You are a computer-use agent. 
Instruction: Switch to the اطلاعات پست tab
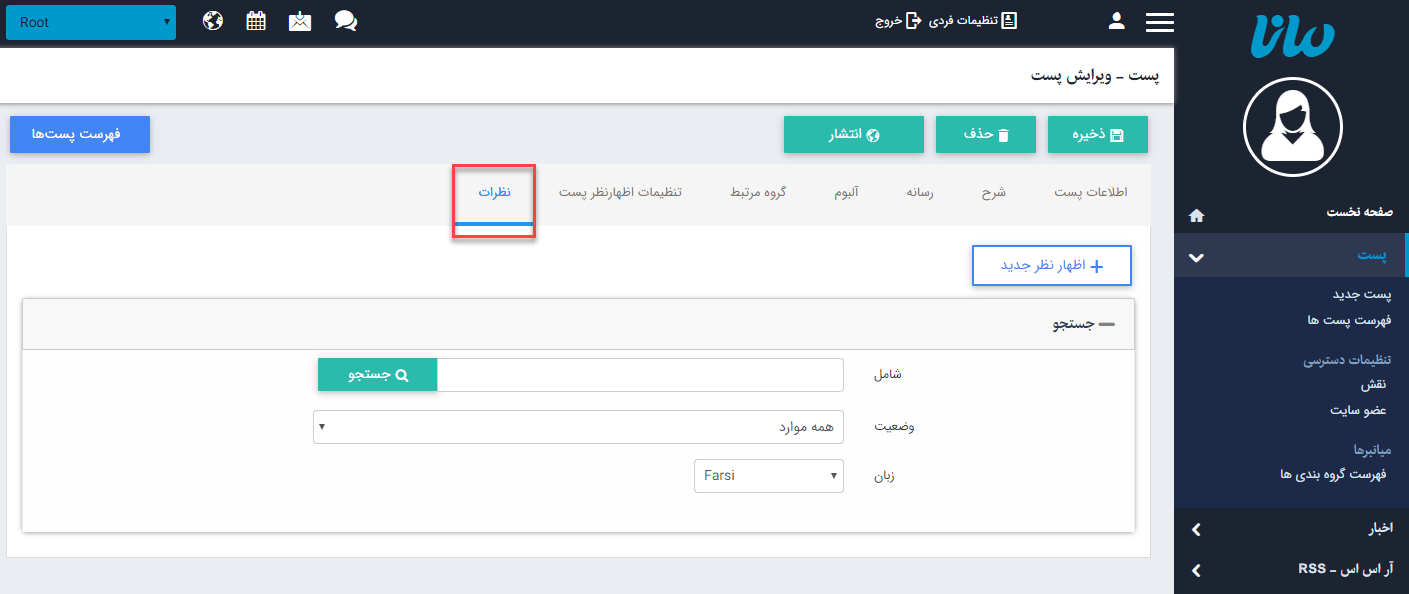tap(1089, 191)
